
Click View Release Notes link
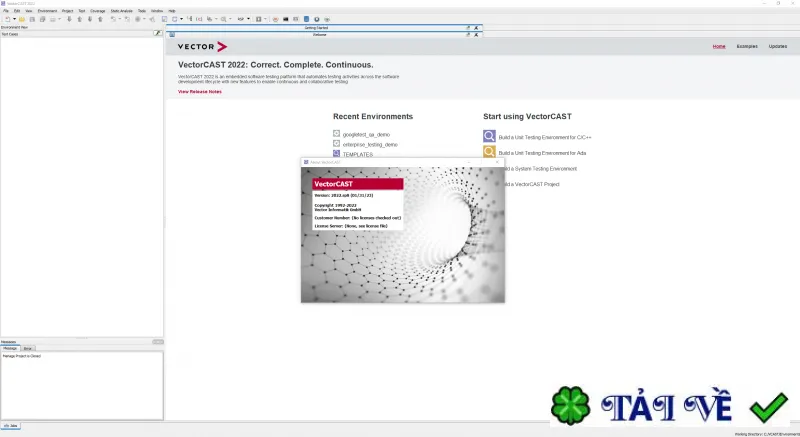click(x=199, y=92)
